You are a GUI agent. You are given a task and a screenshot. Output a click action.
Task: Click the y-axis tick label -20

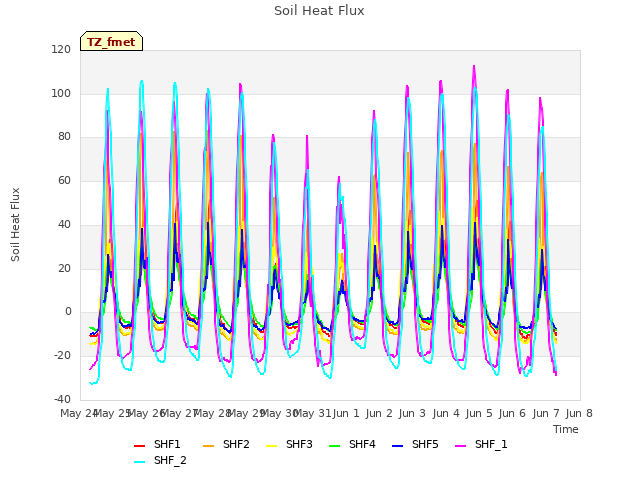pos(62,356)
